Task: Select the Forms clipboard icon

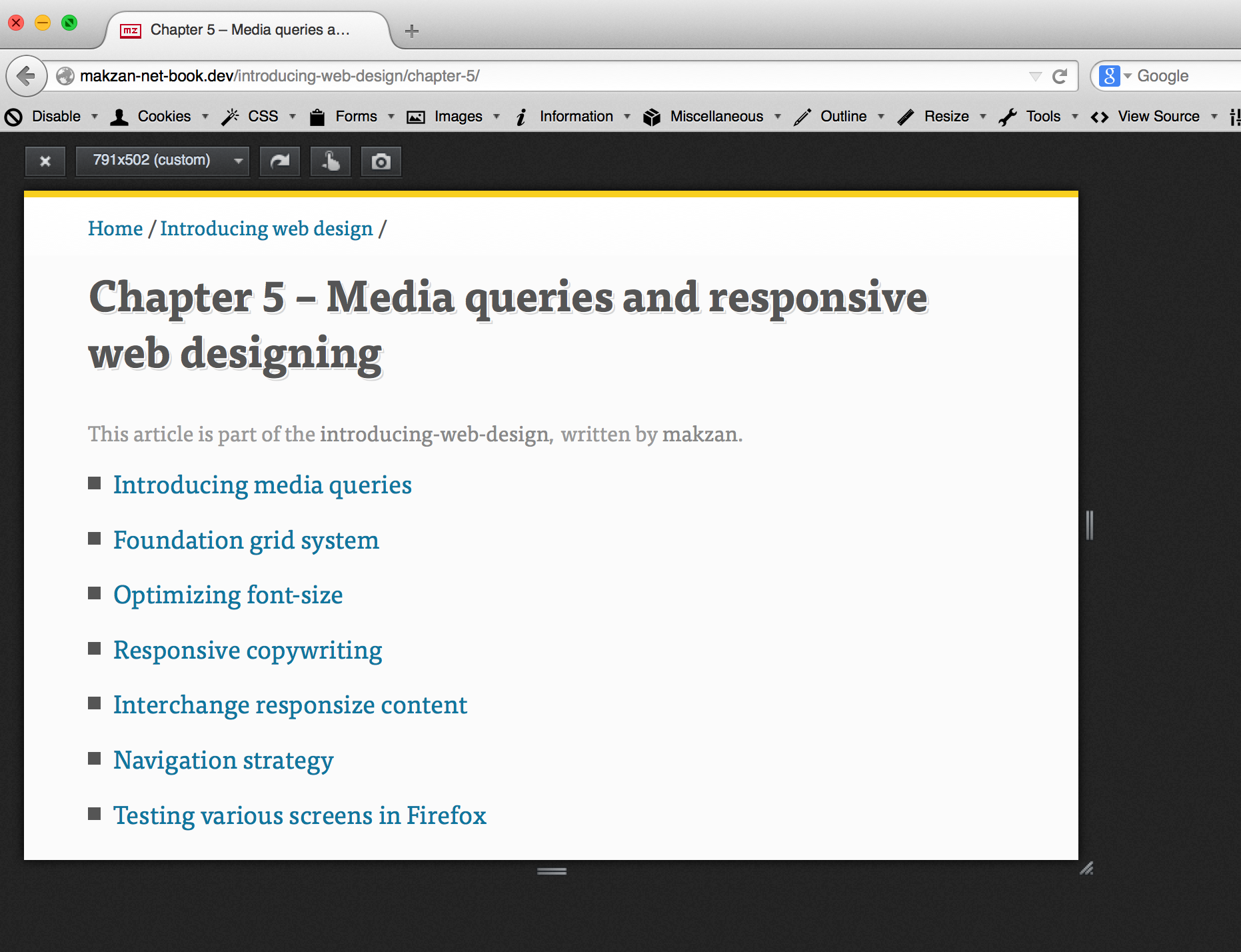Action: 317,116
